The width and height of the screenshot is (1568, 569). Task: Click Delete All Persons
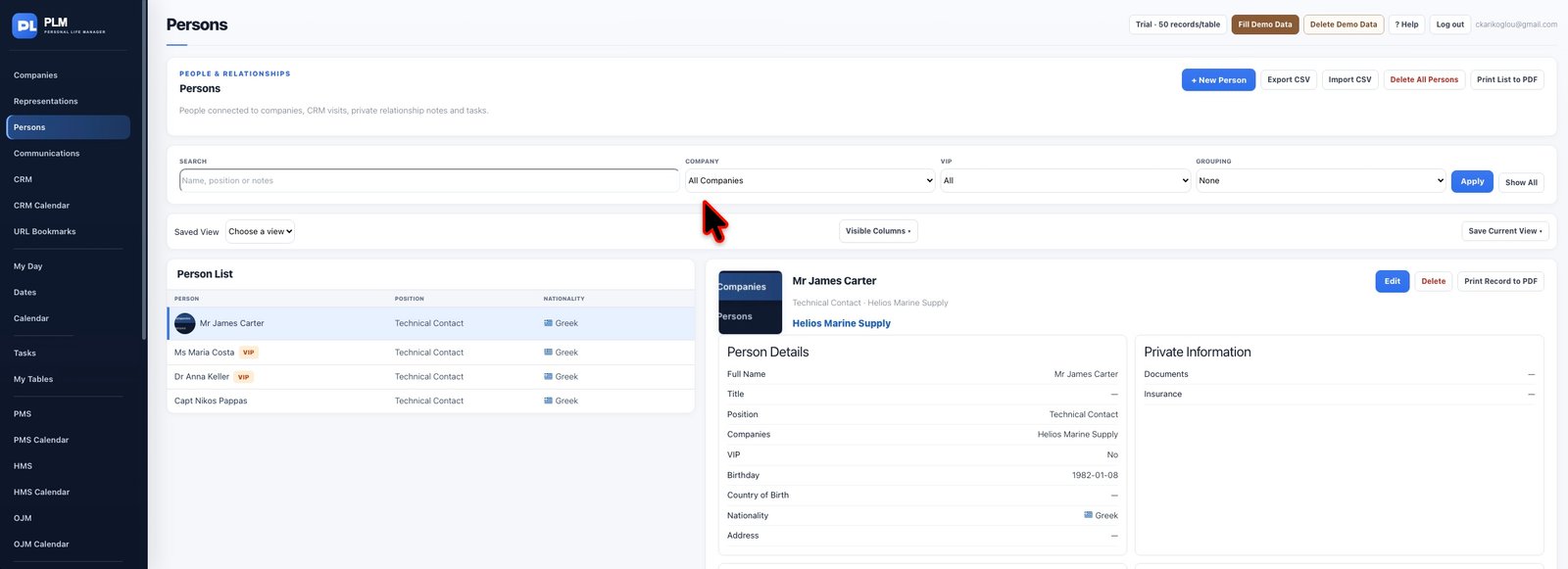click(1424, 79)
